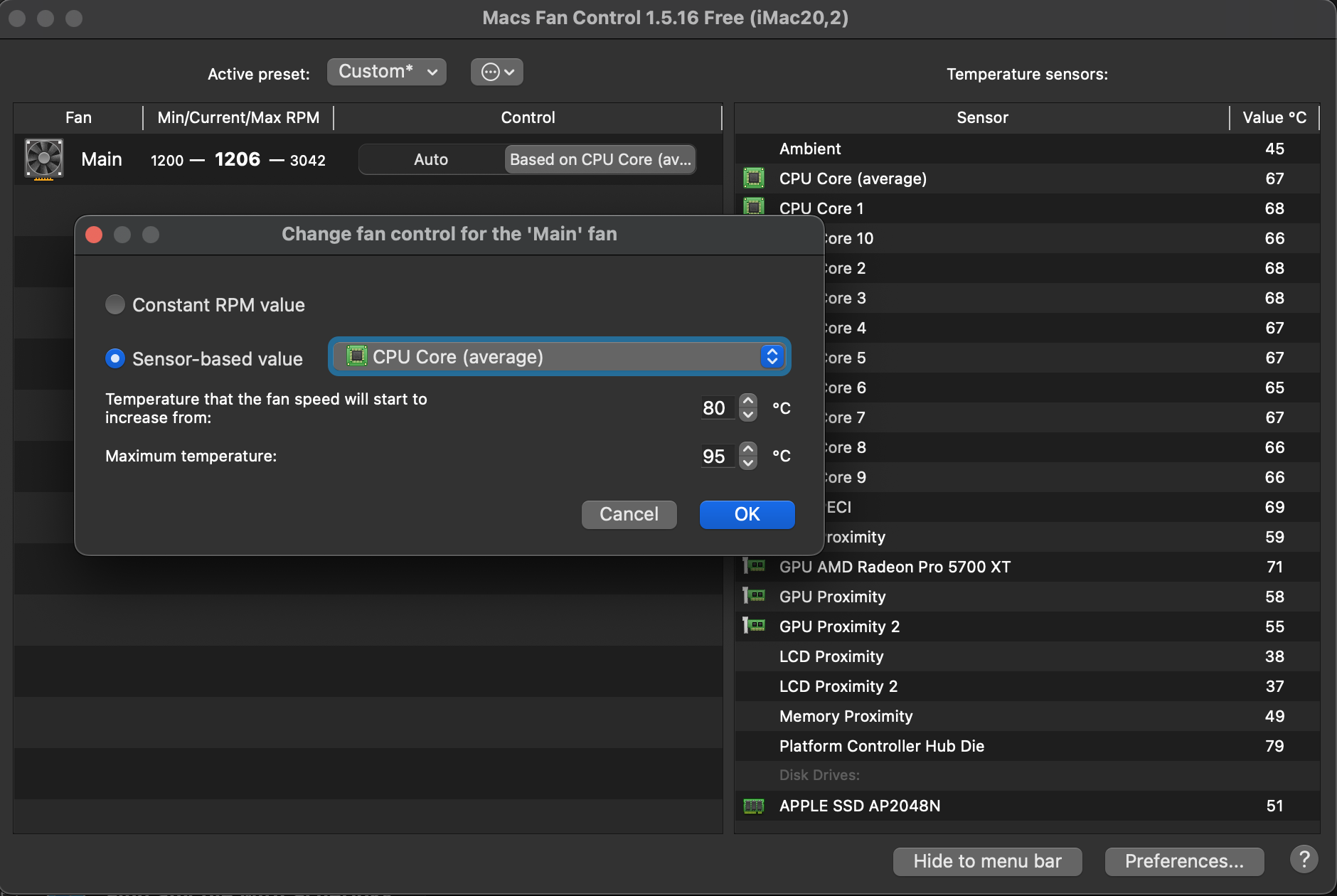Open the help question mark button
Screen dimensions: 1337x896
1304,860
